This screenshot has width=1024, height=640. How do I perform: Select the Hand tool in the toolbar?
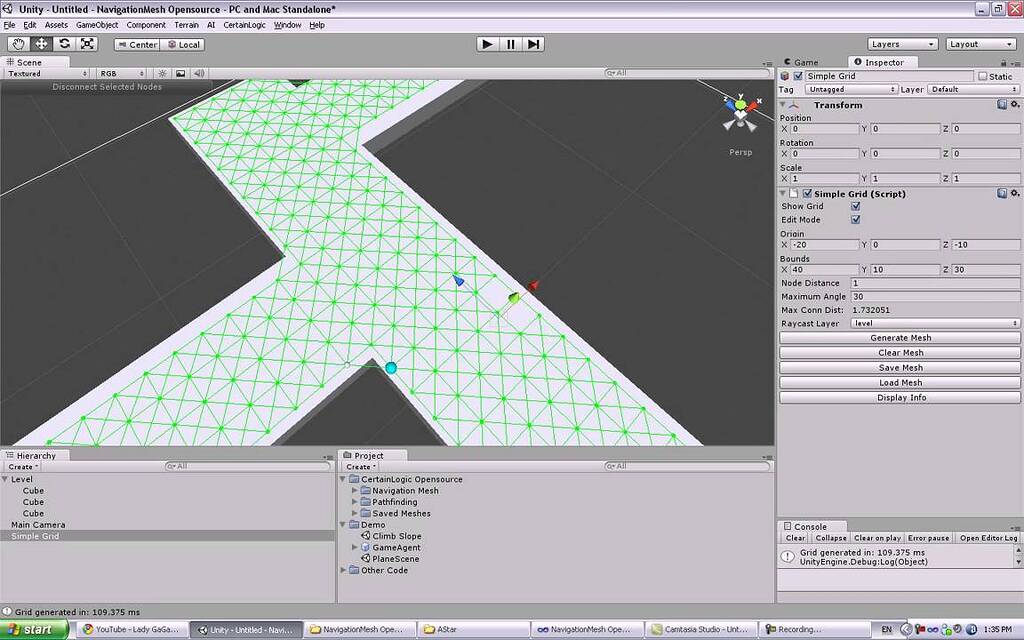click(18, 43)
